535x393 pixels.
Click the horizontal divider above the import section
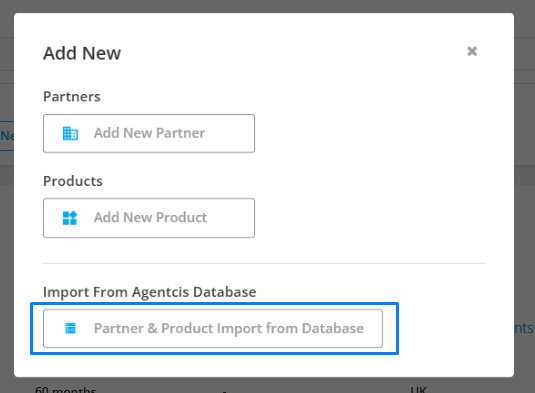(x=264, y=263)
